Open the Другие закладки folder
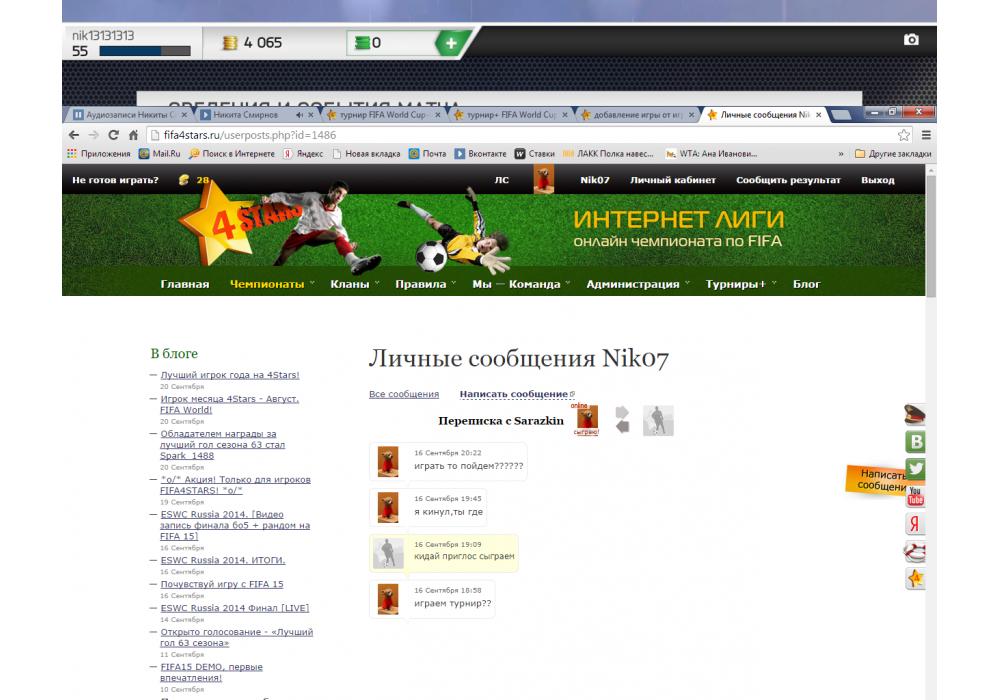 pyautogui.click(x=893, y=154)
